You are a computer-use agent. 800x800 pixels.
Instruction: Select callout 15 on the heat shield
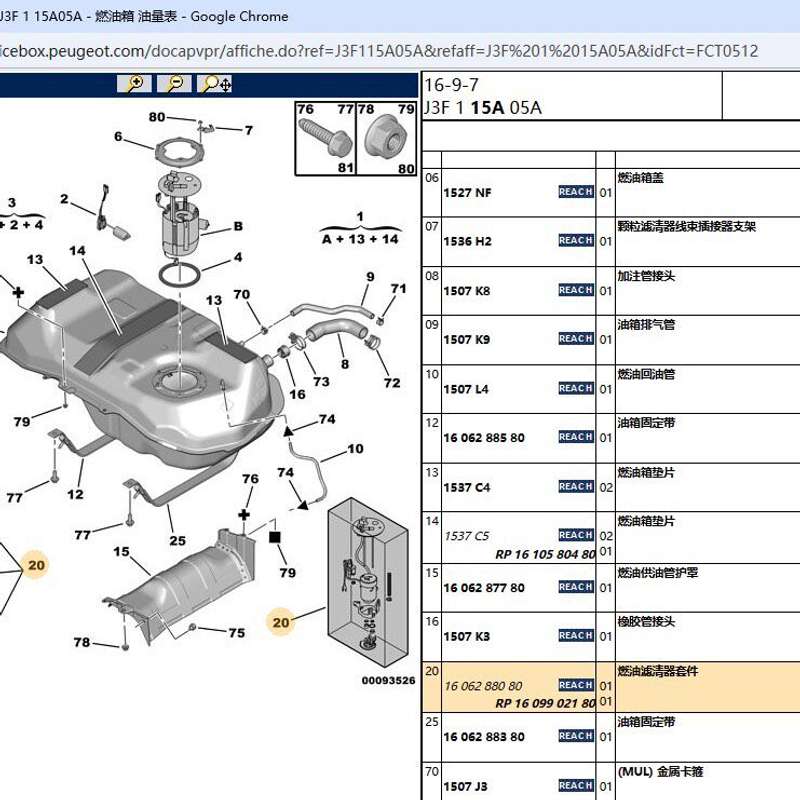tap(121, 552)
